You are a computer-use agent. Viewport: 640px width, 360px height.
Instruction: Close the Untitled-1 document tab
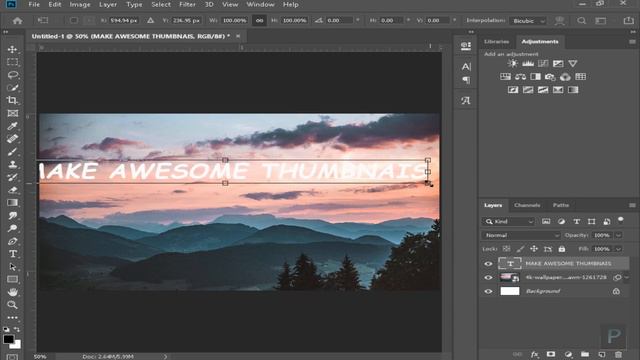click(x=238, y=36)
